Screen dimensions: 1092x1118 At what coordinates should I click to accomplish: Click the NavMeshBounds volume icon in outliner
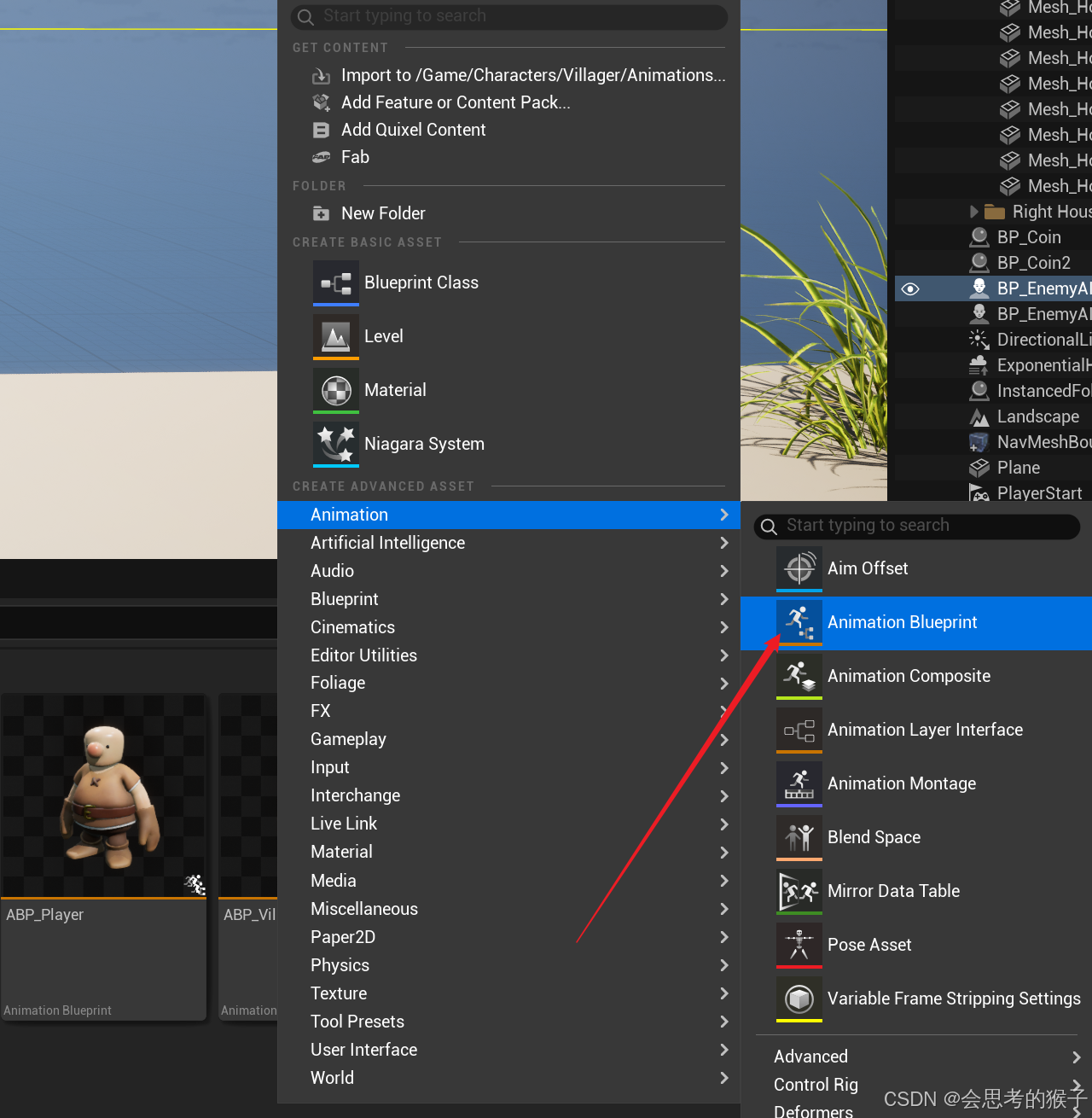(979, 442)
